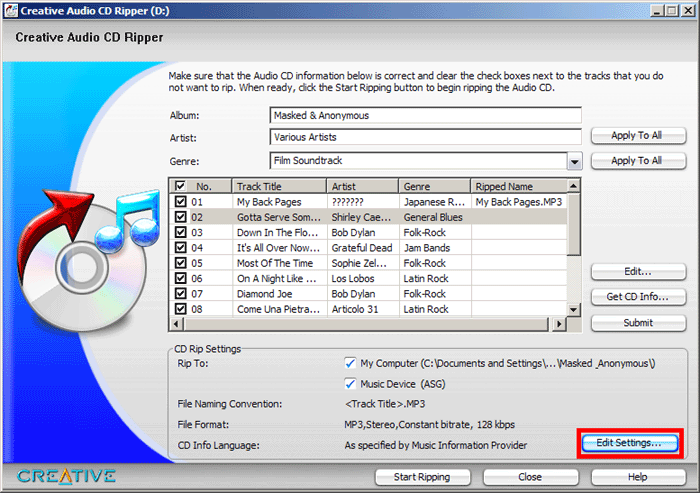Select the Down In The Flo... track title
700x493 pixels.
coord(277,233)
